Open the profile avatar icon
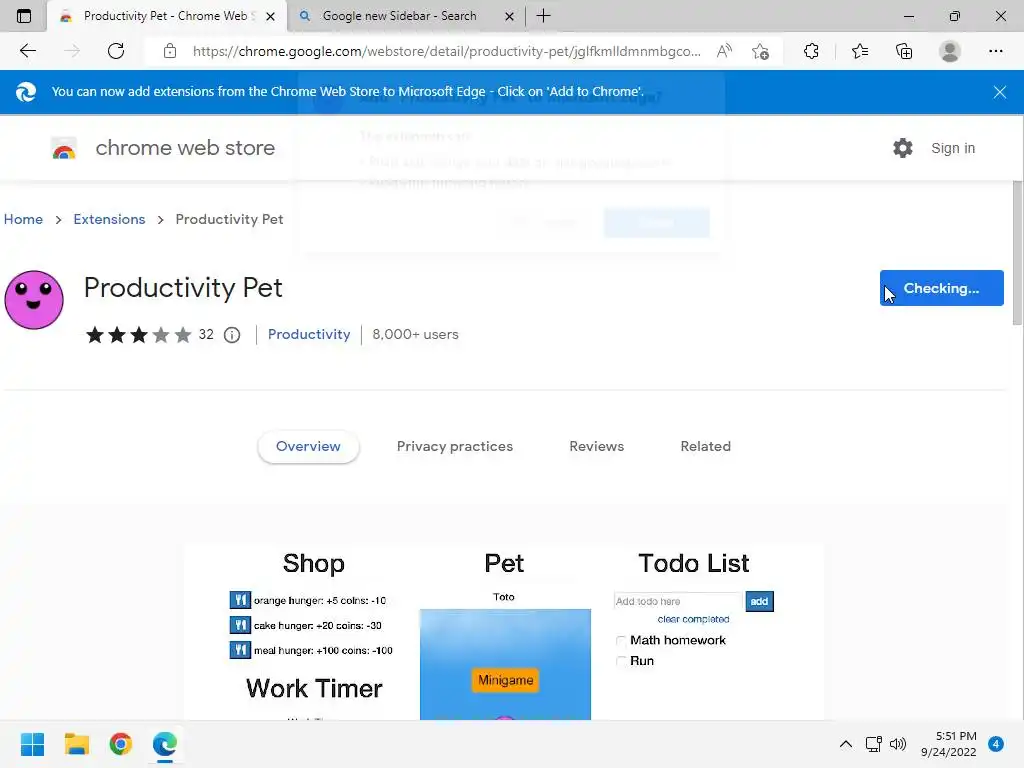 click(x=950, y=51)
